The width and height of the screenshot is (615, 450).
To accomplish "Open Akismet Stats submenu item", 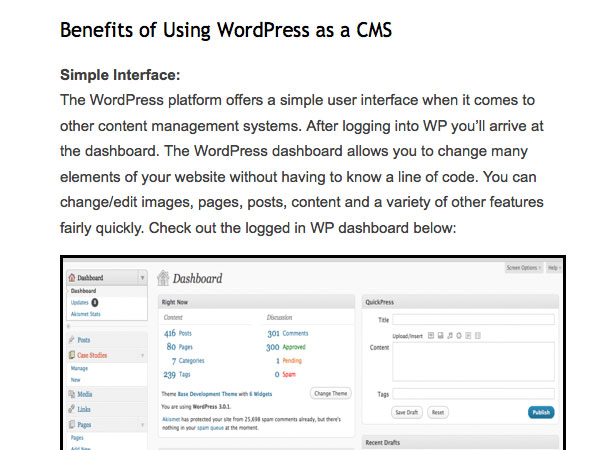I will 86,314.
